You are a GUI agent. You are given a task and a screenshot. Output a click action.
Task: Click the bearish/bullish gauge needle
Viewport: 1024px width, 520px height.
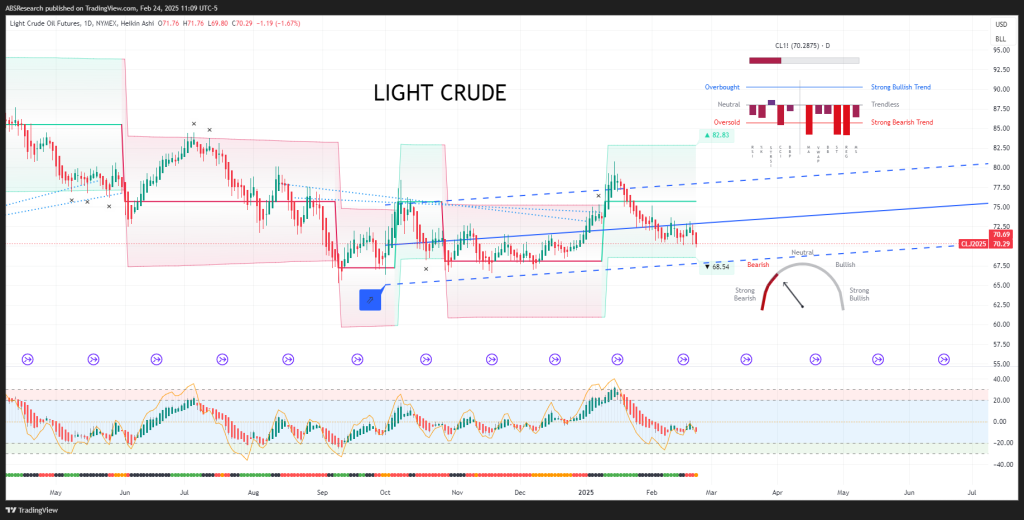coord(793,295)
